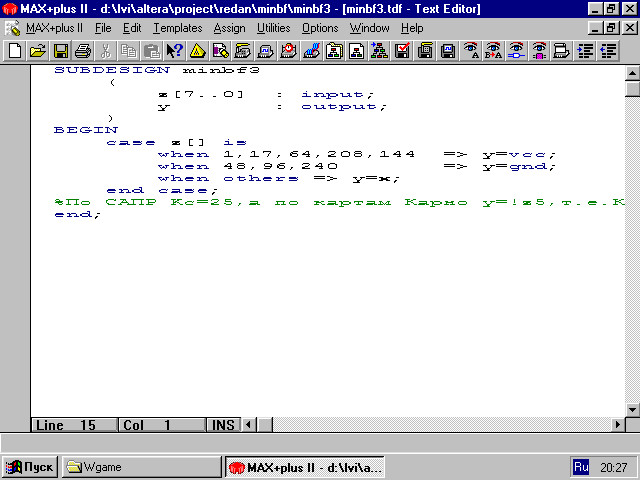Print the document using the printer icon
This screenshot has width=640, height=480.
tap(83, 51)
